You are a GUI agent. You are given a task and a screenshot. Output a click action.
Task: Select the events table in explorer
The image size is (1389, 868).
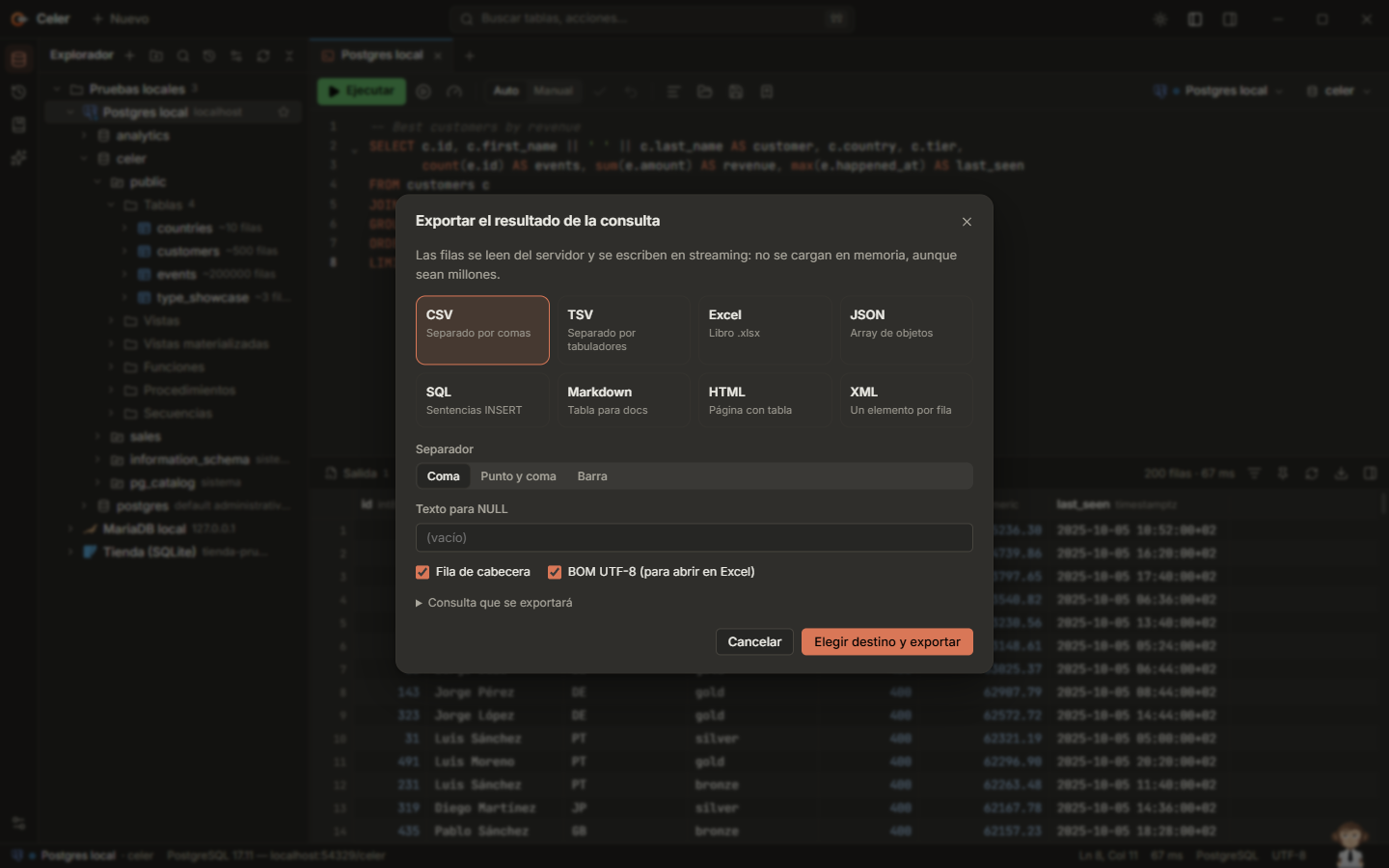pos(177,275)
